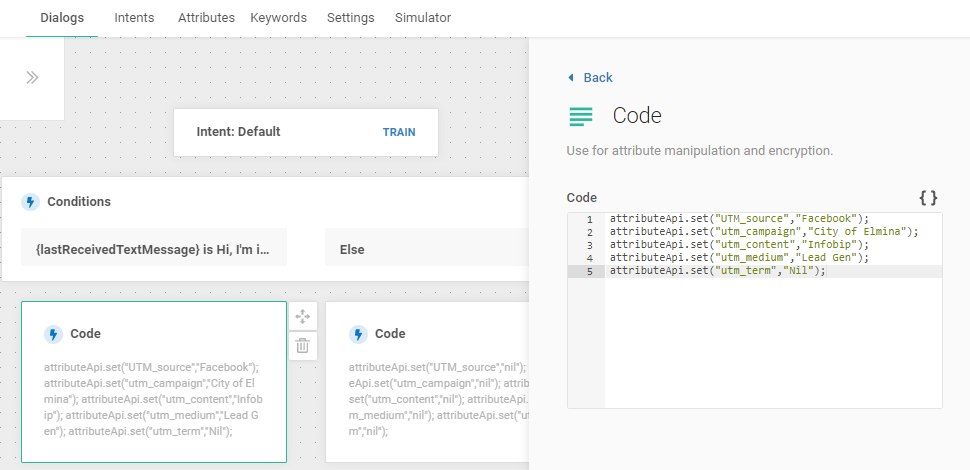Open the Settings tab

coord(351,18)
